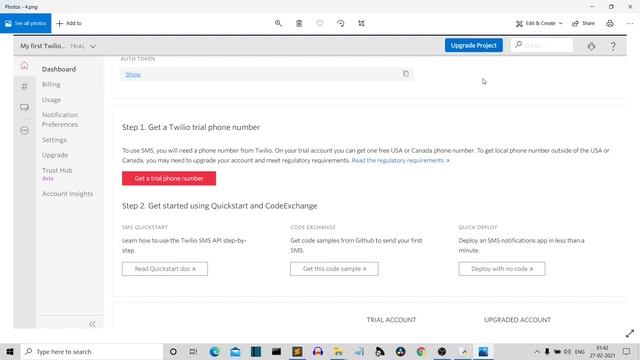
Task: Click Add to button
Action: [x=69, y=23]
